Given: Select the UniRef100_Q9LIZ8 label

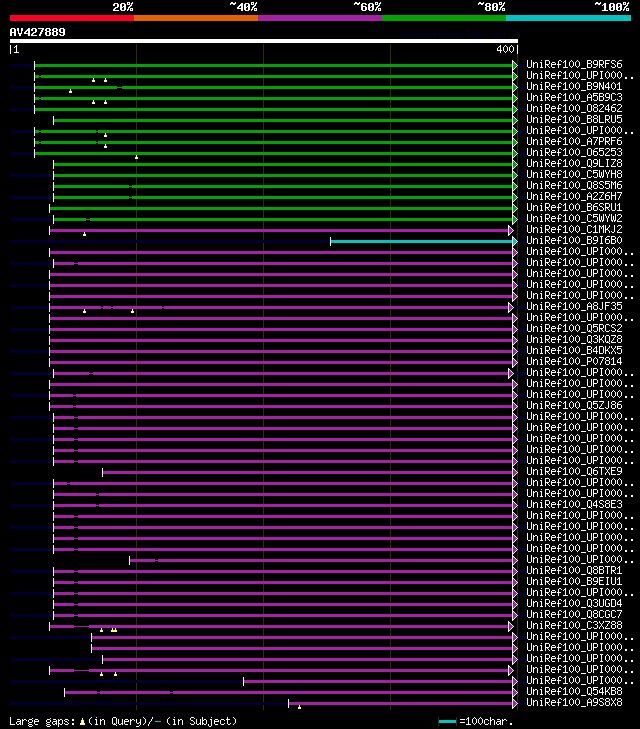Looking at the screenshot, I should pyautogui.click(x=574, y=163).
